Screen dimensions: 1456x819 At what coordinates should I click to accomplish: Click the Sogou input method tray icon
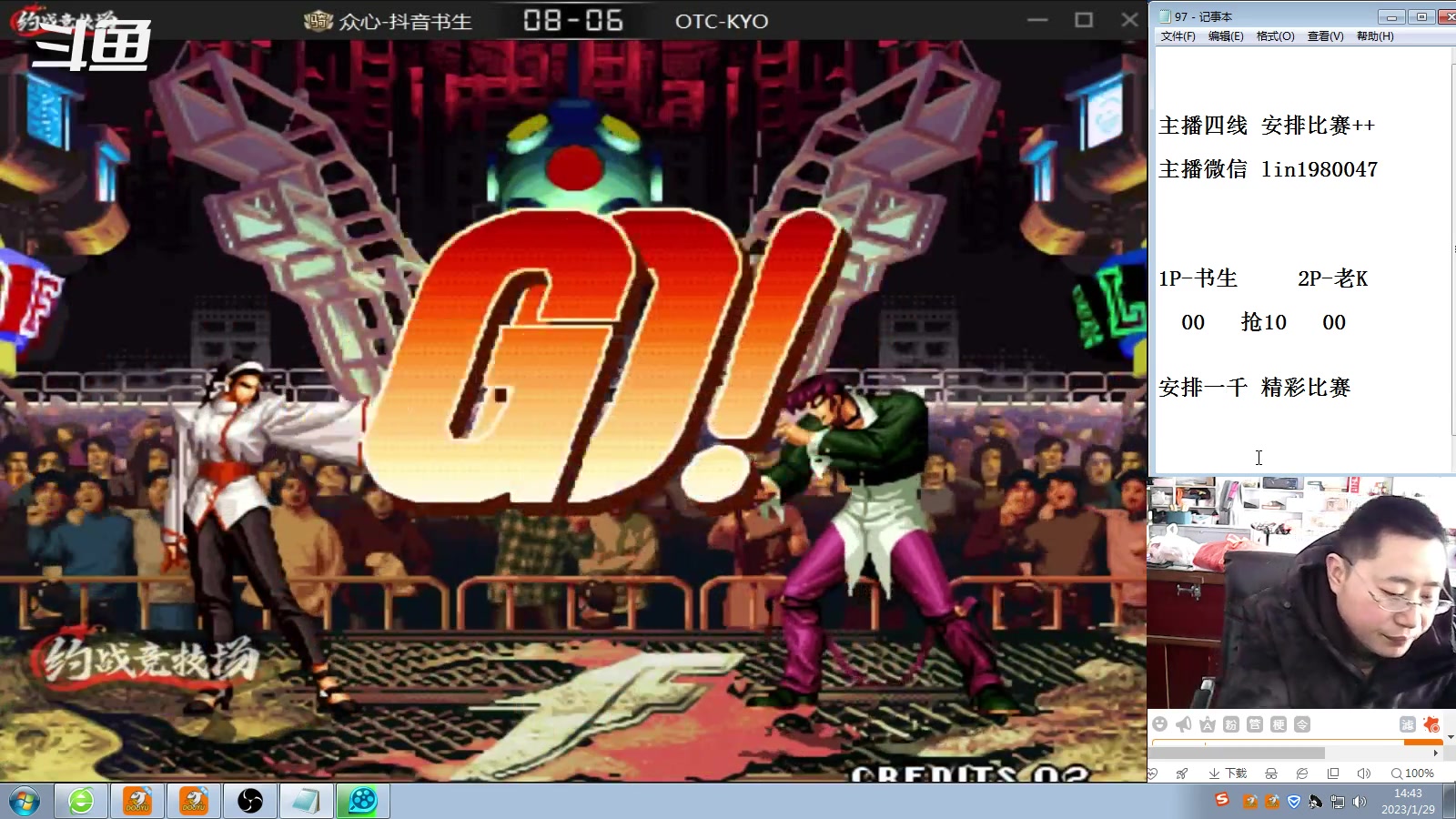point(1222,800)
